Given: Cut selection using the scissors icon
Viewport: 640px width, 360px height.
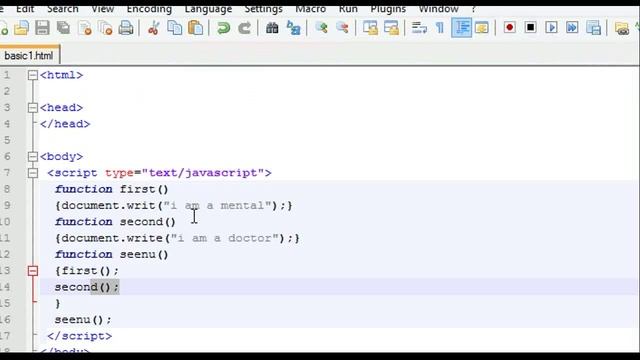Looking at the screenshot, I should click(x=153, y=28).
